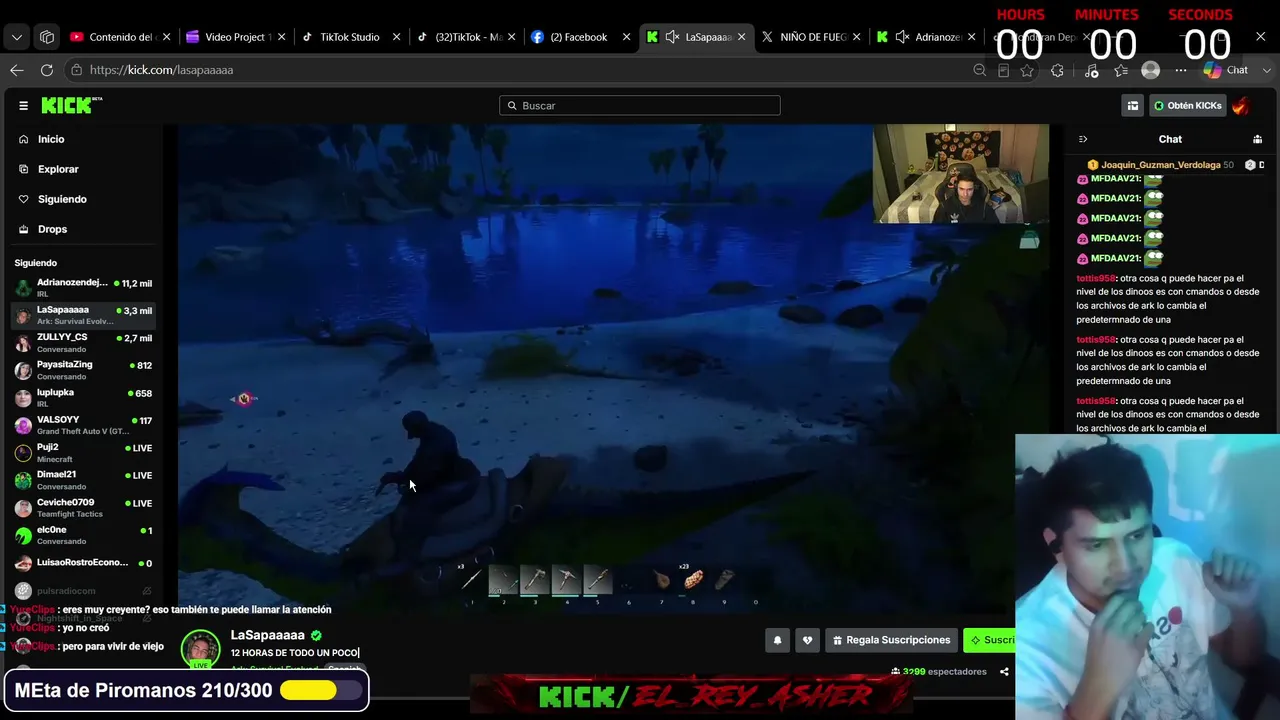
Task: Open the reader view icon in address bar
Action: 1003,70
